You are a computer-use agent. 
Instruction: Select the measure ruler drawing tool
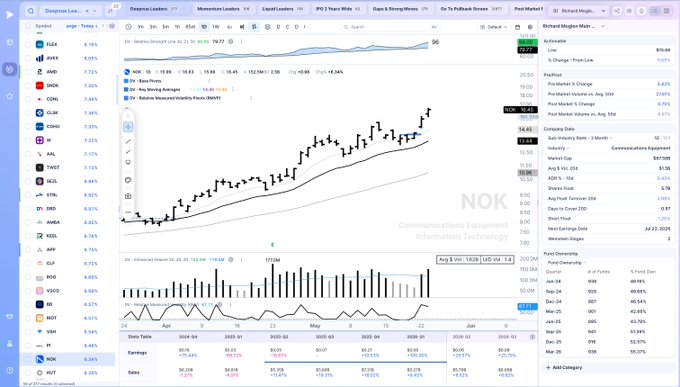pos(128,151)
